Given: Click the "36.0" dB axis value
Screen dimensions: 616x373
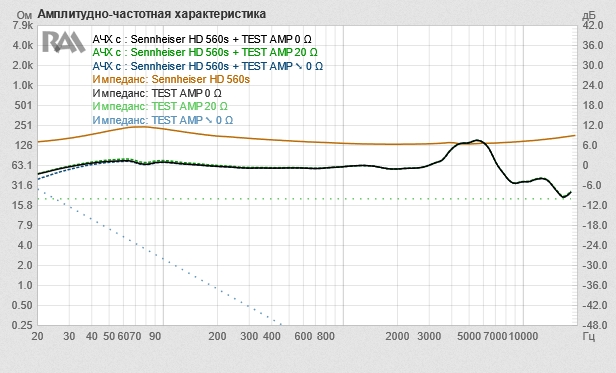Looking at the screenshot, I should (593, 45).
